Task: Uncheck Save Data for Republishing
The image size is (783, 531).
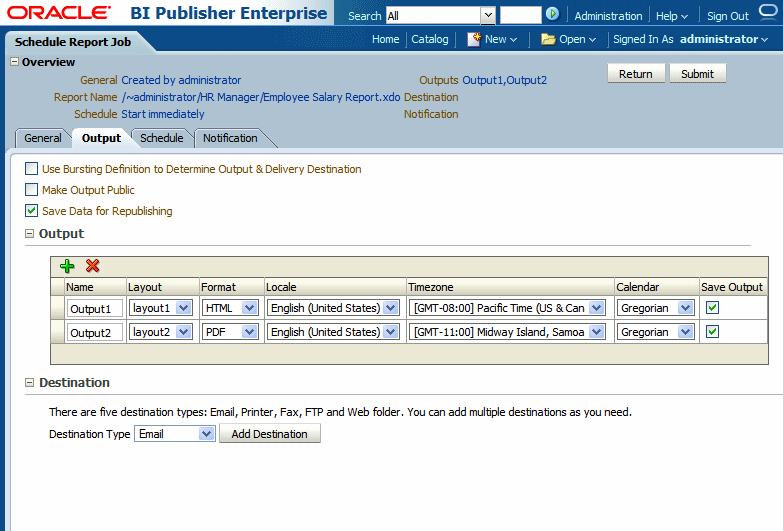Action: [31, 211]
